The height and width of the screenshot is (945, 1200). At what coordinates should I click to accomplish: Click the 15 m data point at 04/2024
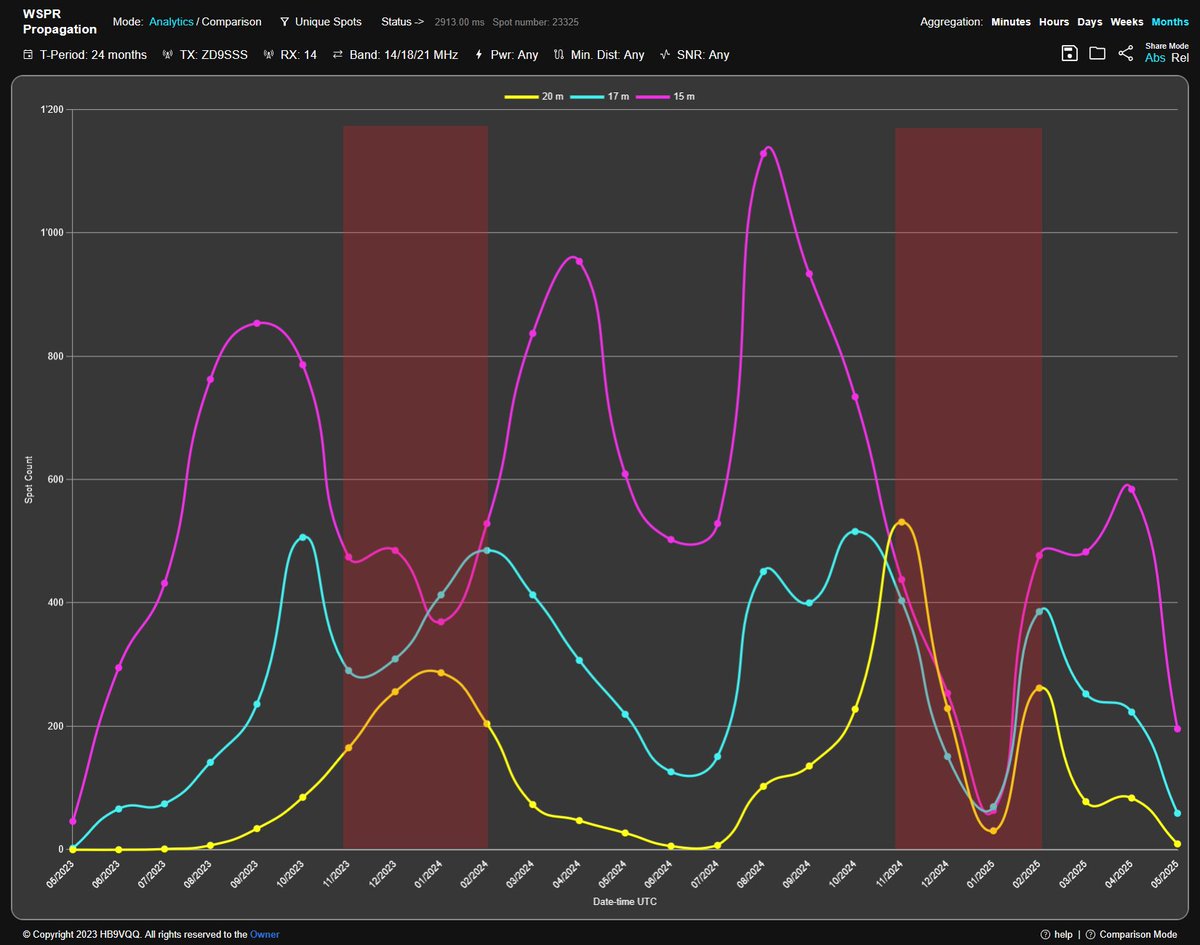coord(579,262)
